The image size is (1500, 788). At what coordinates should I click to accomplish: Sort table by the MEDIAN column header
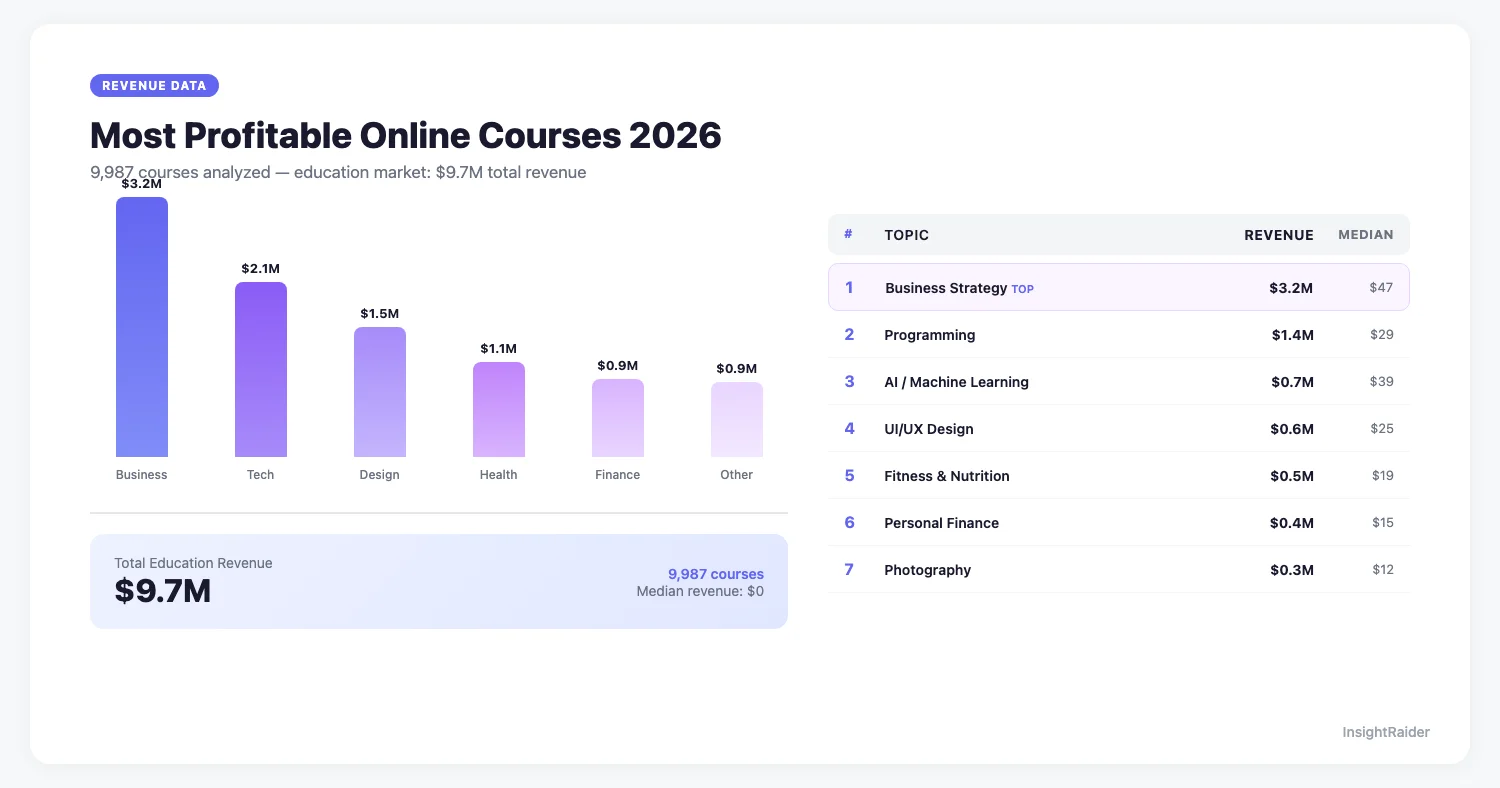(1365, 234)
